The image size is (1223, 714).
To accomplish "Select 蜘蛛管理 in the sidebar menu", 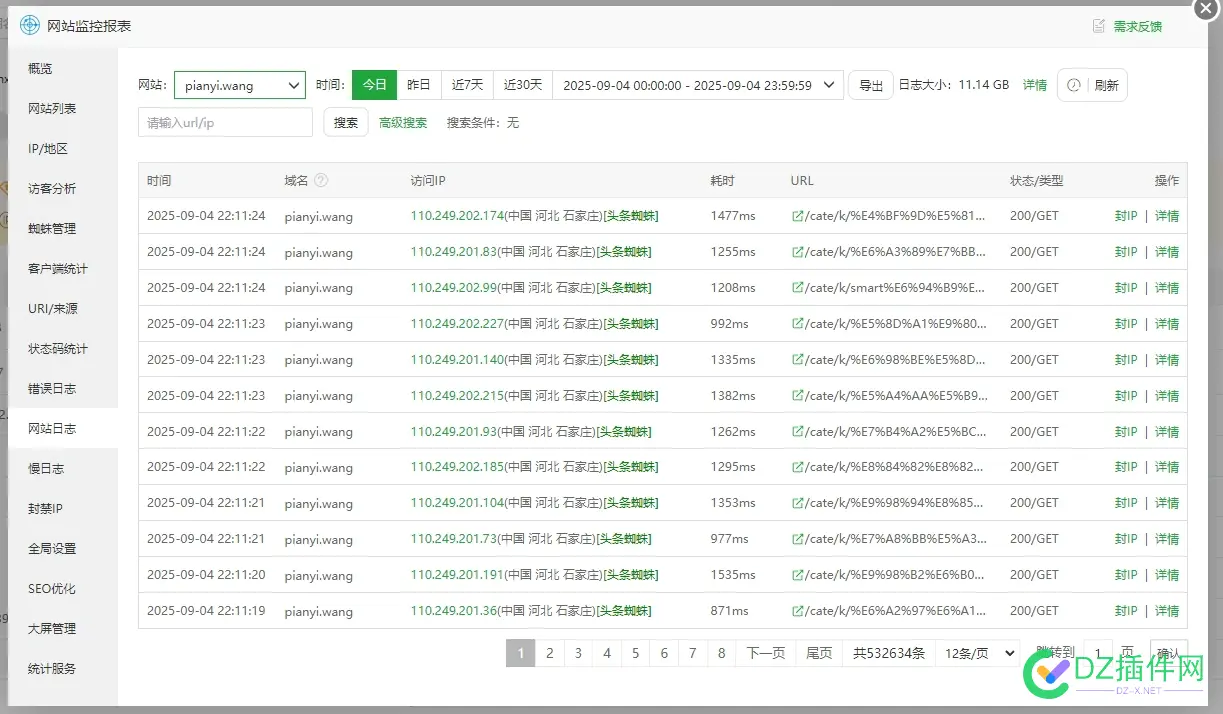I will (x=52, y=228).
